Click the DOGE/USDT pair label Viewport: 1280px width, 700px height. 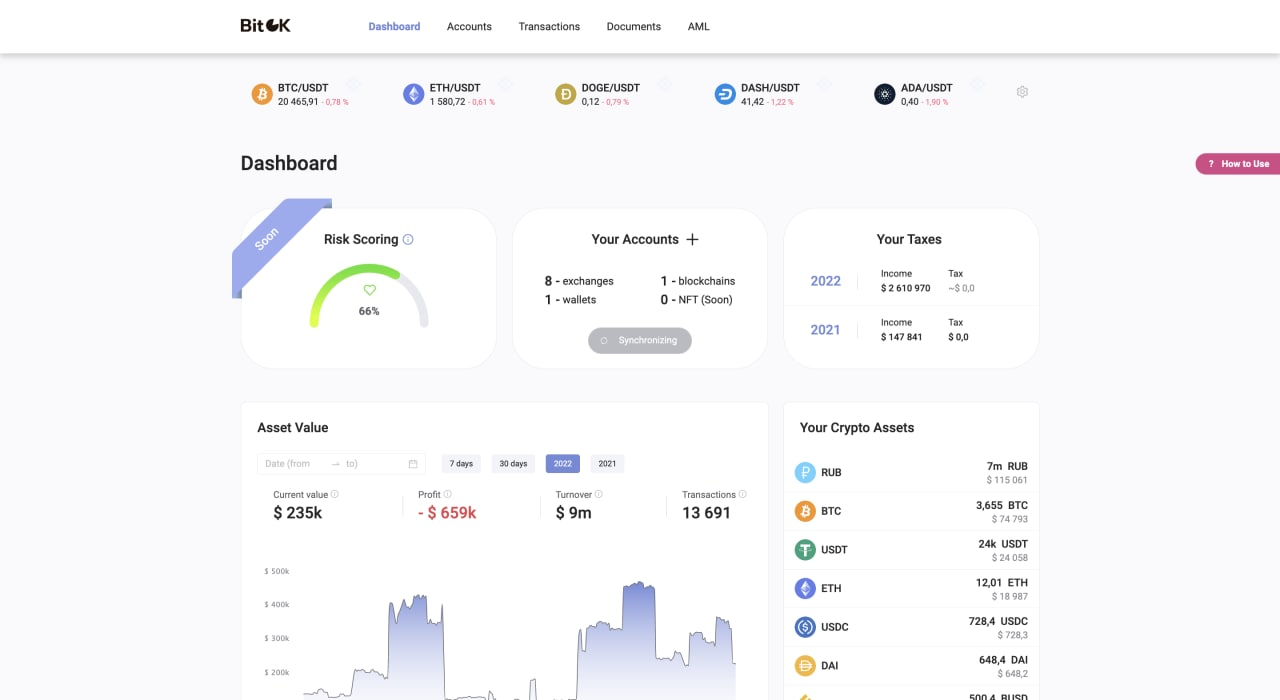pos(611,88)
